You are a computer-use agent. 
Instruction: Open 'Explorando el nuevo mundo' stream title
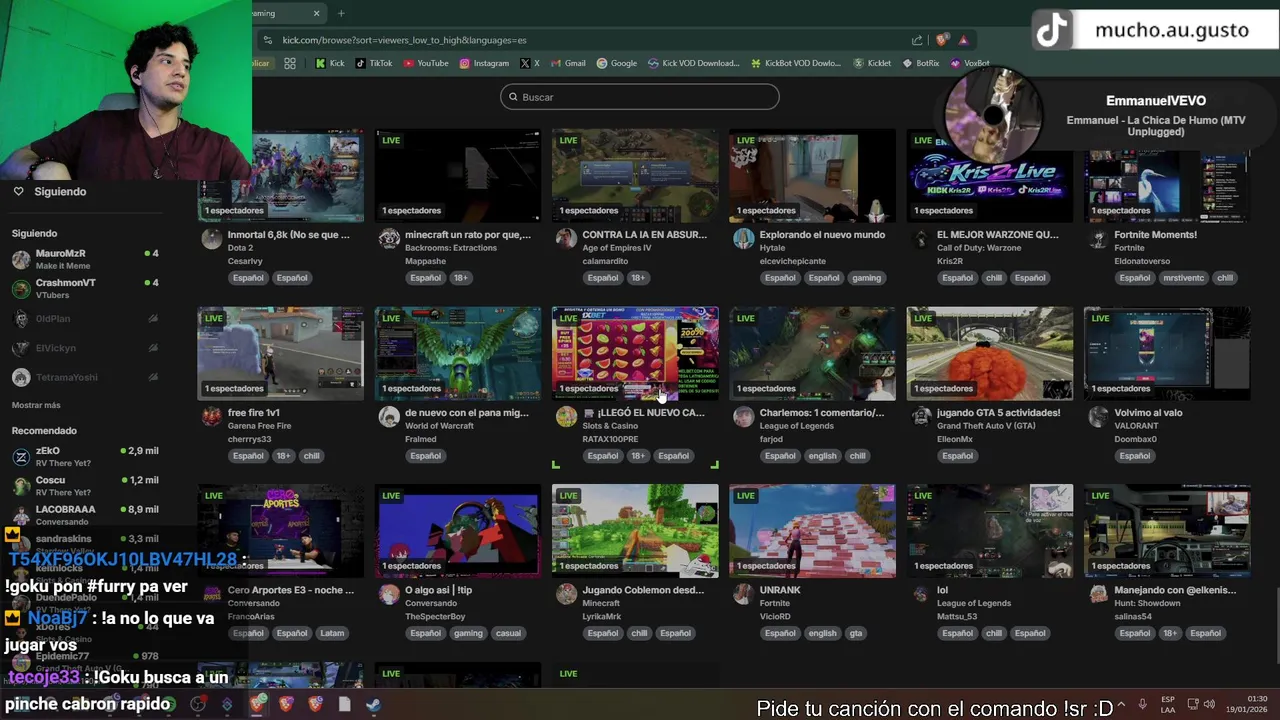point(822,235)
